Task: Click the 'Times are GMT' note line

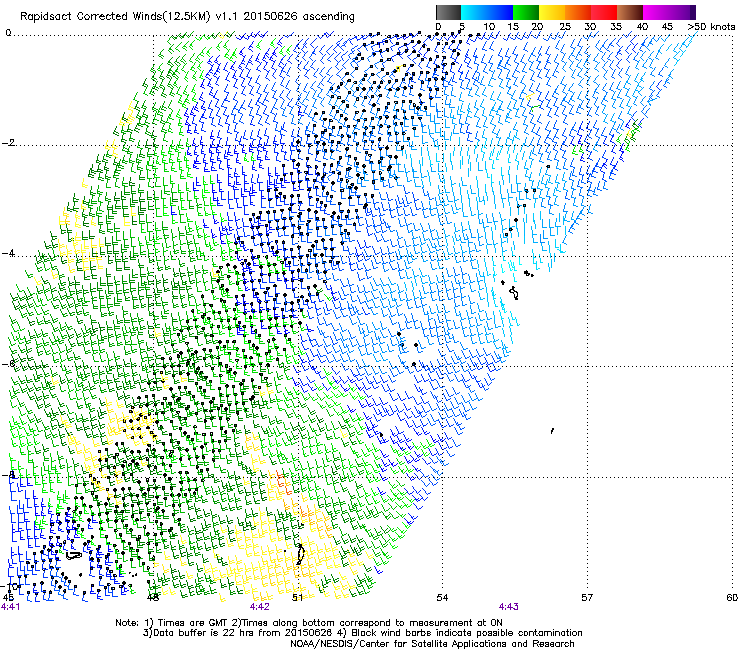Action: [x=309, y=623]
